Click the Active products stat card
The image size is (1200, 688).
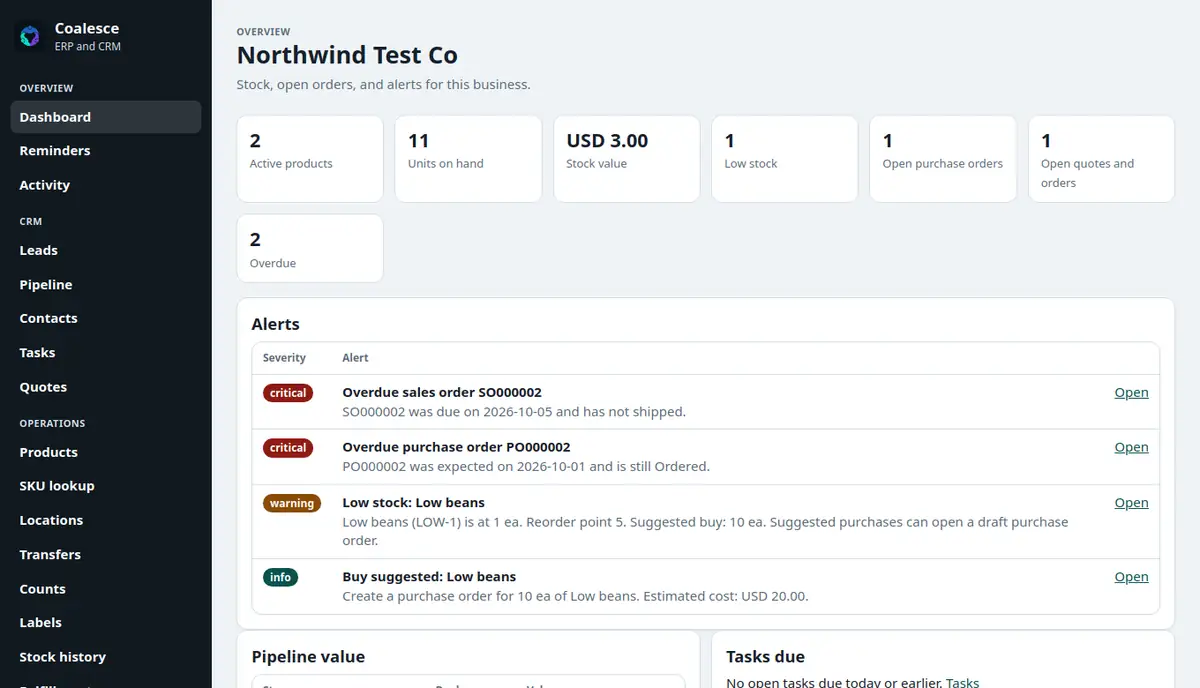click(x=310, y=159)
